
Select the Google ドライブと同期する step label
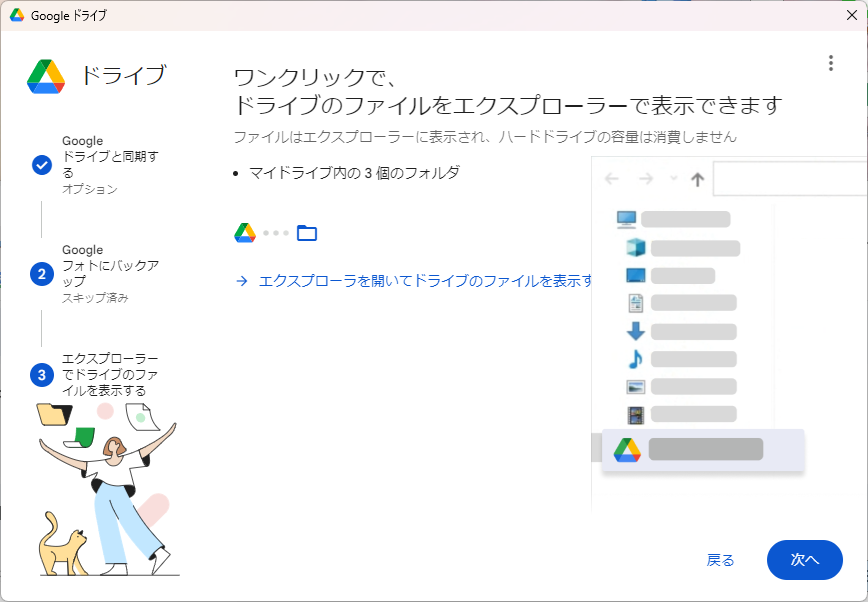click(x=110, y=157)
